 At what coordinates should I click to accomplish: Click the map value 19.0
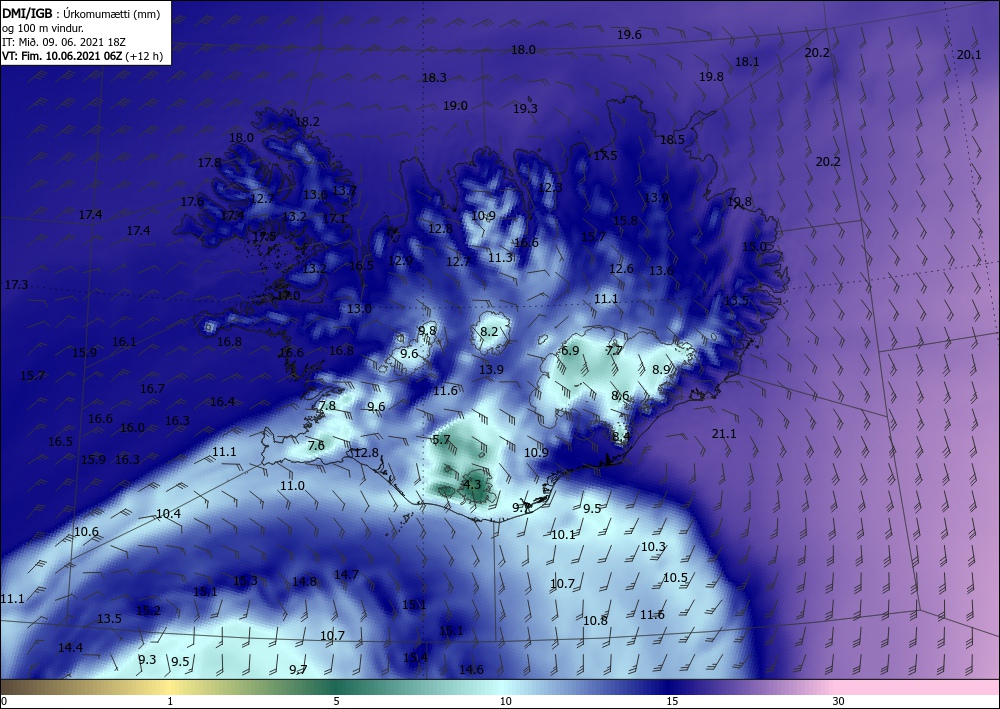pyautogui.click(x=455, y=106)
